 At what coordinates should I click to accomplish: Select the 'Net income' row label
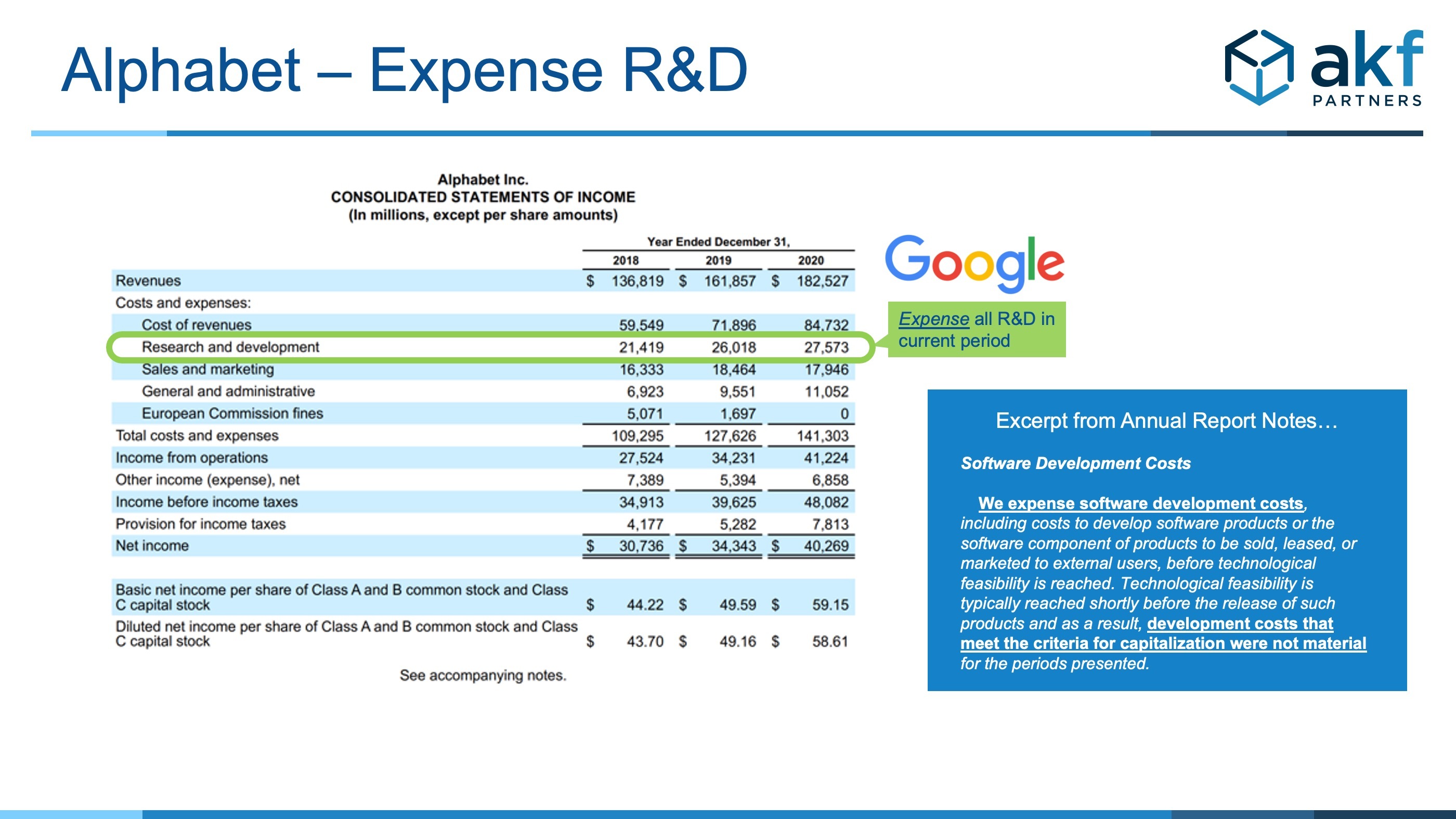pyautogui.click(x=152, y=545)
